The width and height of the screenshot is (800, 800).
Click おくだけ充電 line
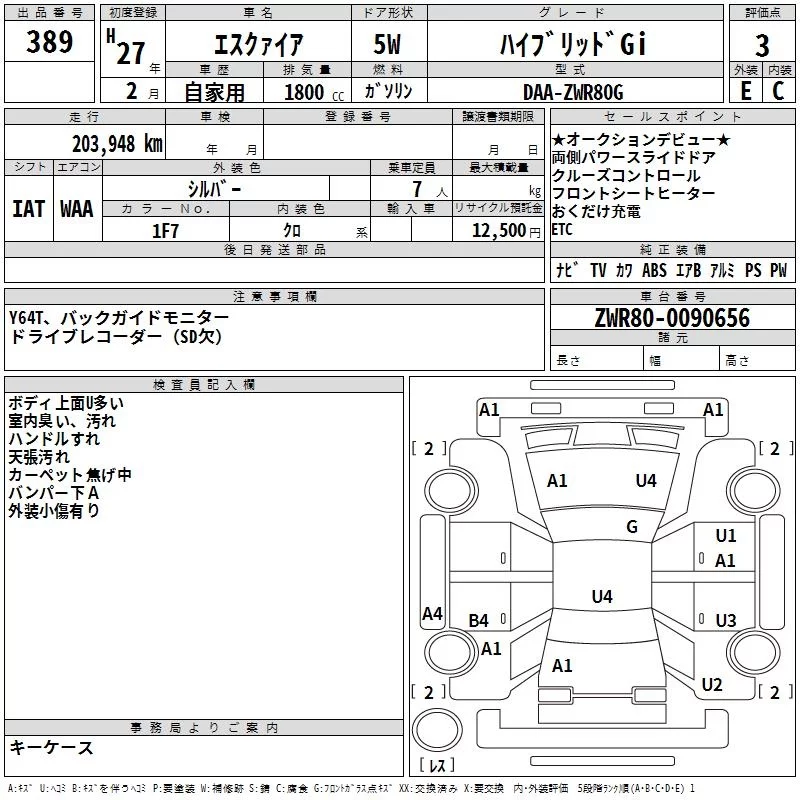(x=596, y=211)
